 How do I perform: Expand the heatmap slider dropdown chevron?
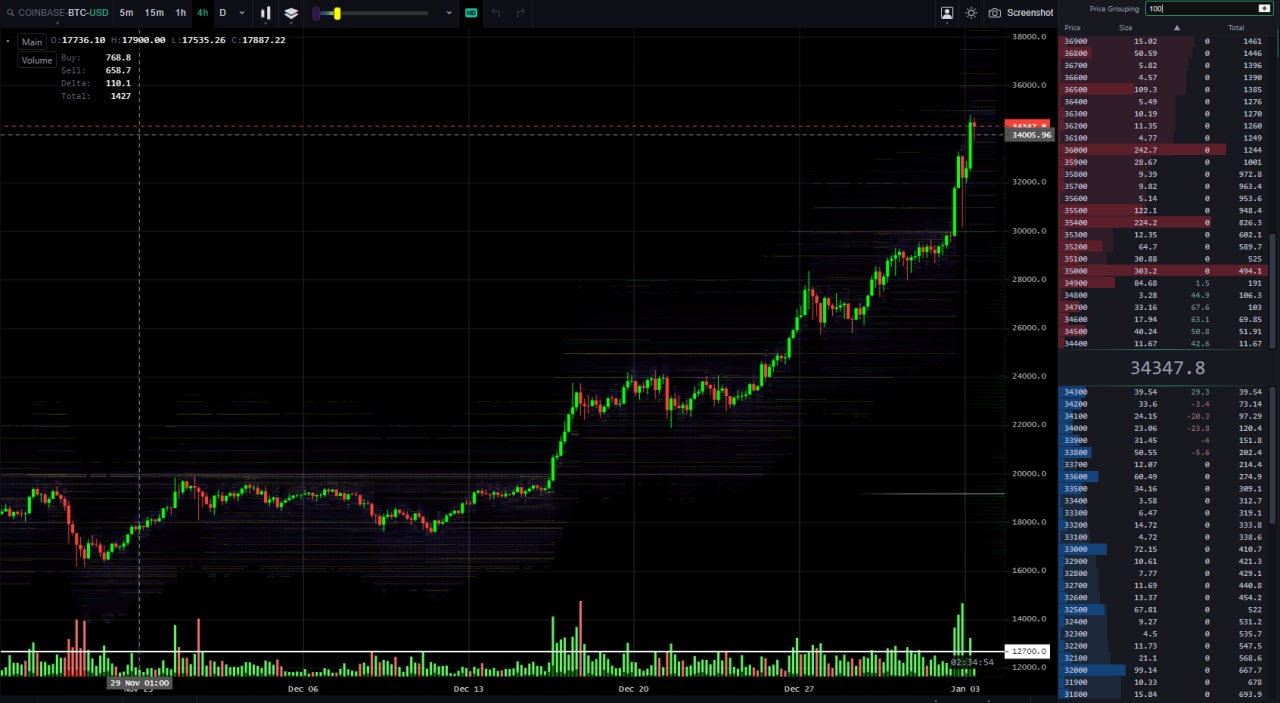click(448, 13)
